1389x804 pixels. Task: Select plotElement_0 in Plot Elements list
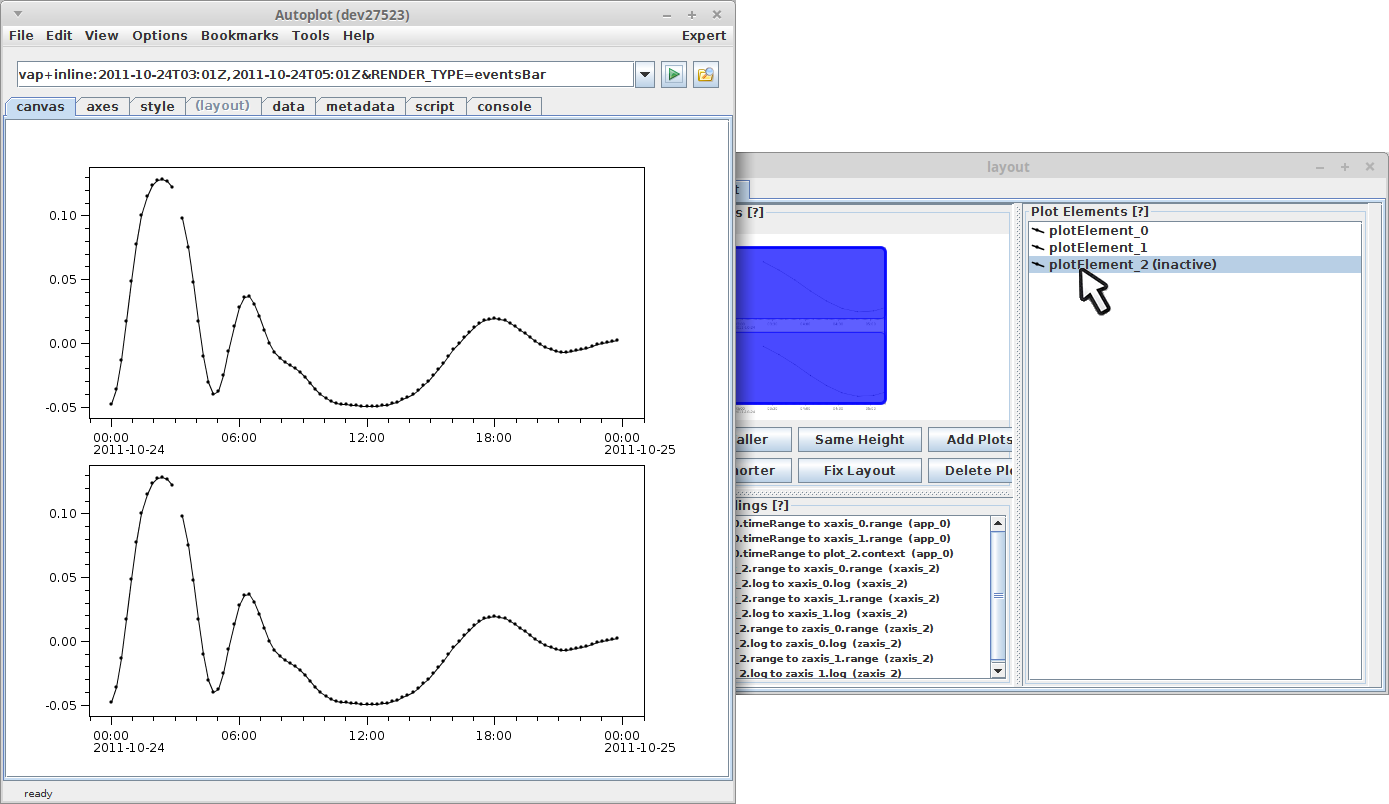[x=1195, y=230]
